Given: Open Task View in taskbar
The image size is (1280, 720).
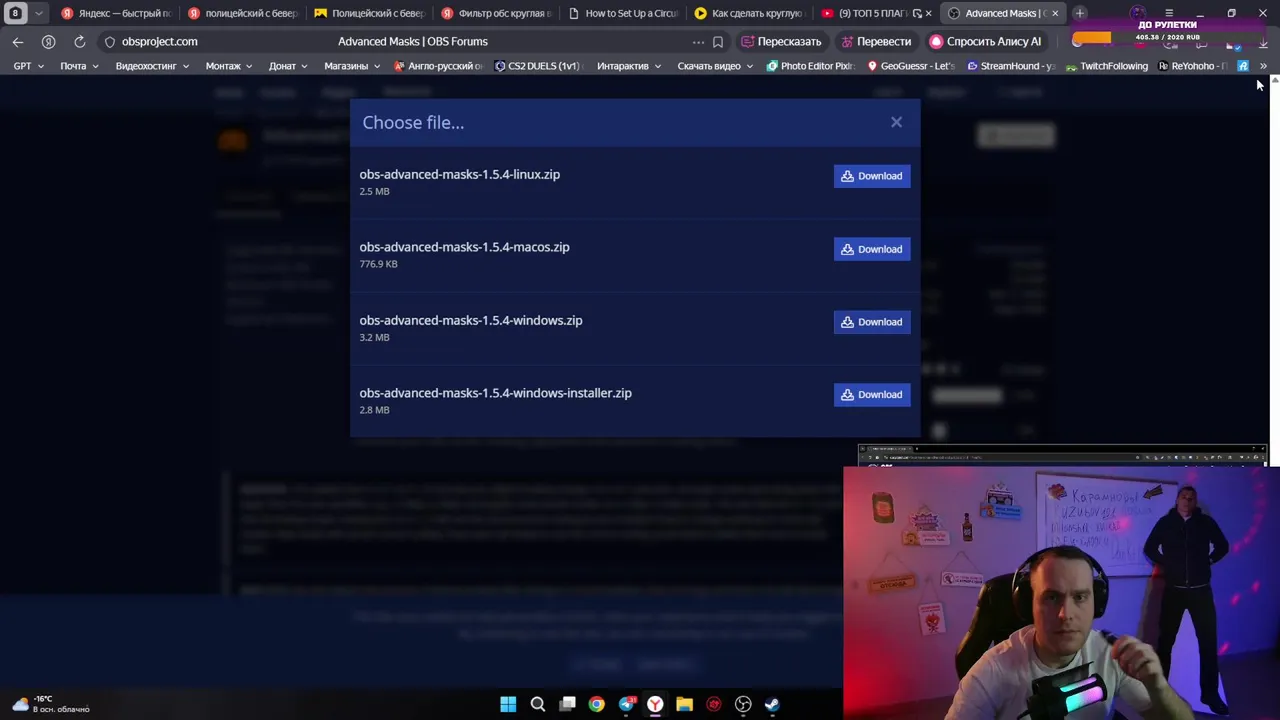Looking at the screenshot, I should pos(567,704).
